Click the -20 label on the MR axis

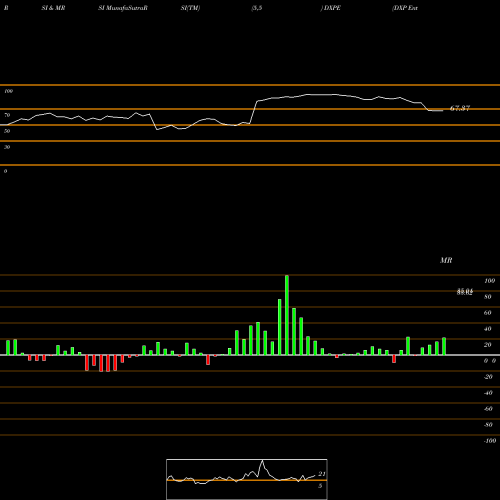[x=488, y=377]
